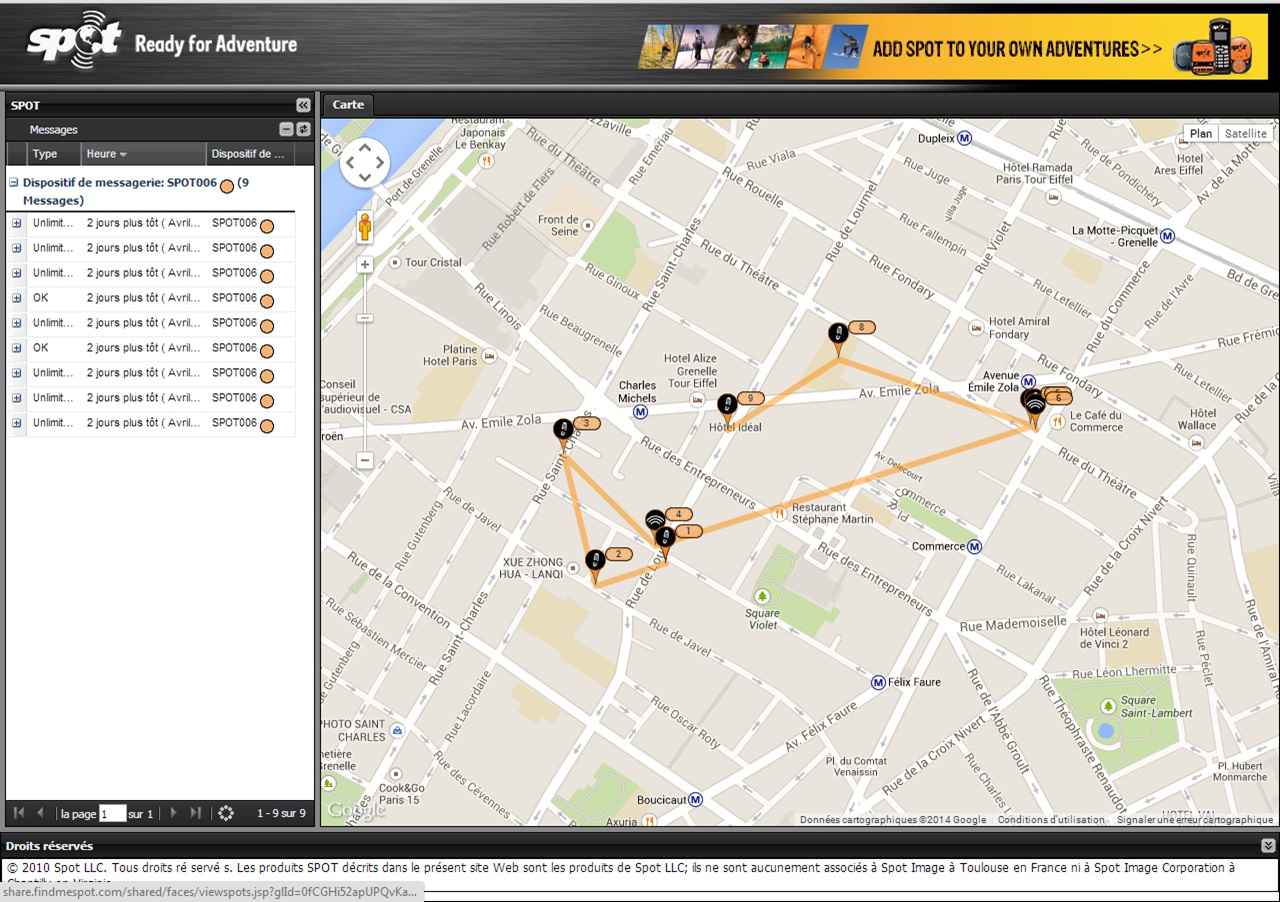Expand the first OK message row
1280x902 pixels.
pyautogui.click(x=16, y=298)
